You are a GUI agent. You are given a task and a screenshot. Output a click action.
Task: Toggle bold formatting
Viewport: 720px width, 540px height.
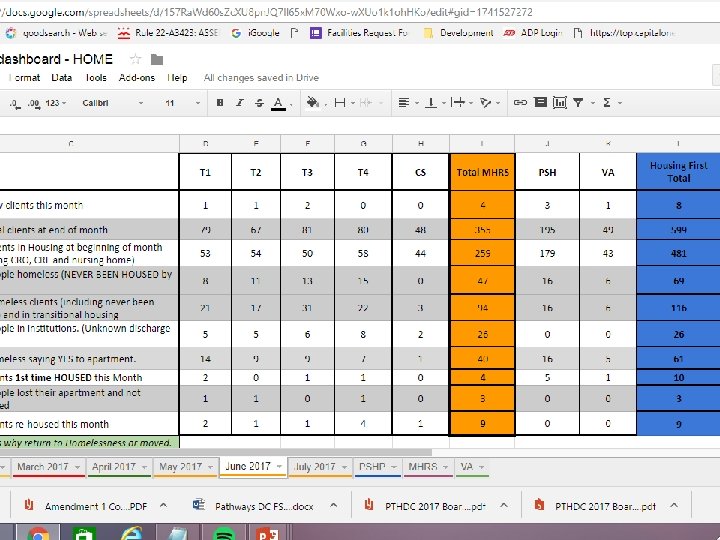coord(220,103)
